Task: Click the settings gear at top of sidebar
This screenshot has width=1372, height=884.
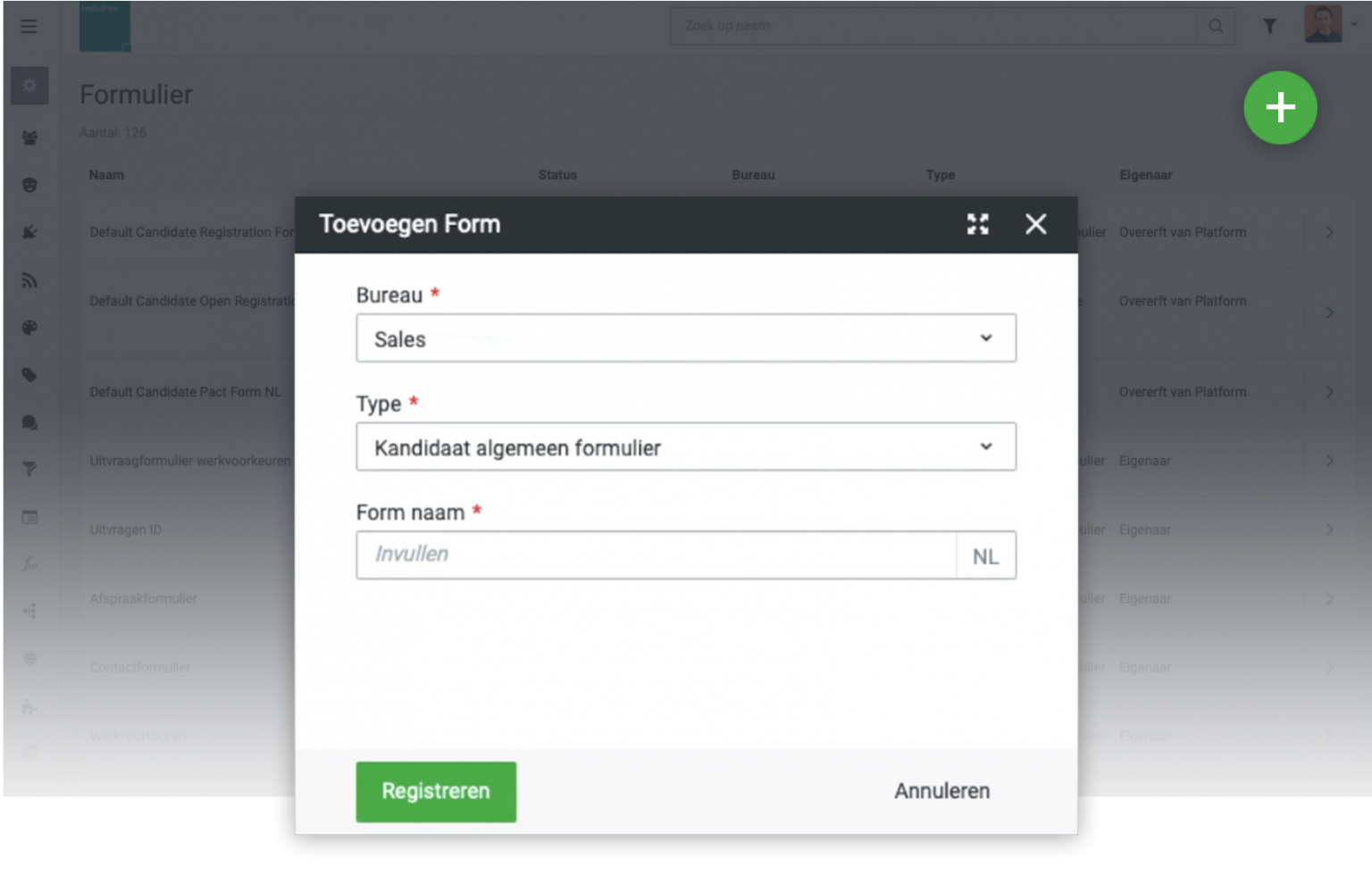Action: (x=29, y=86)
